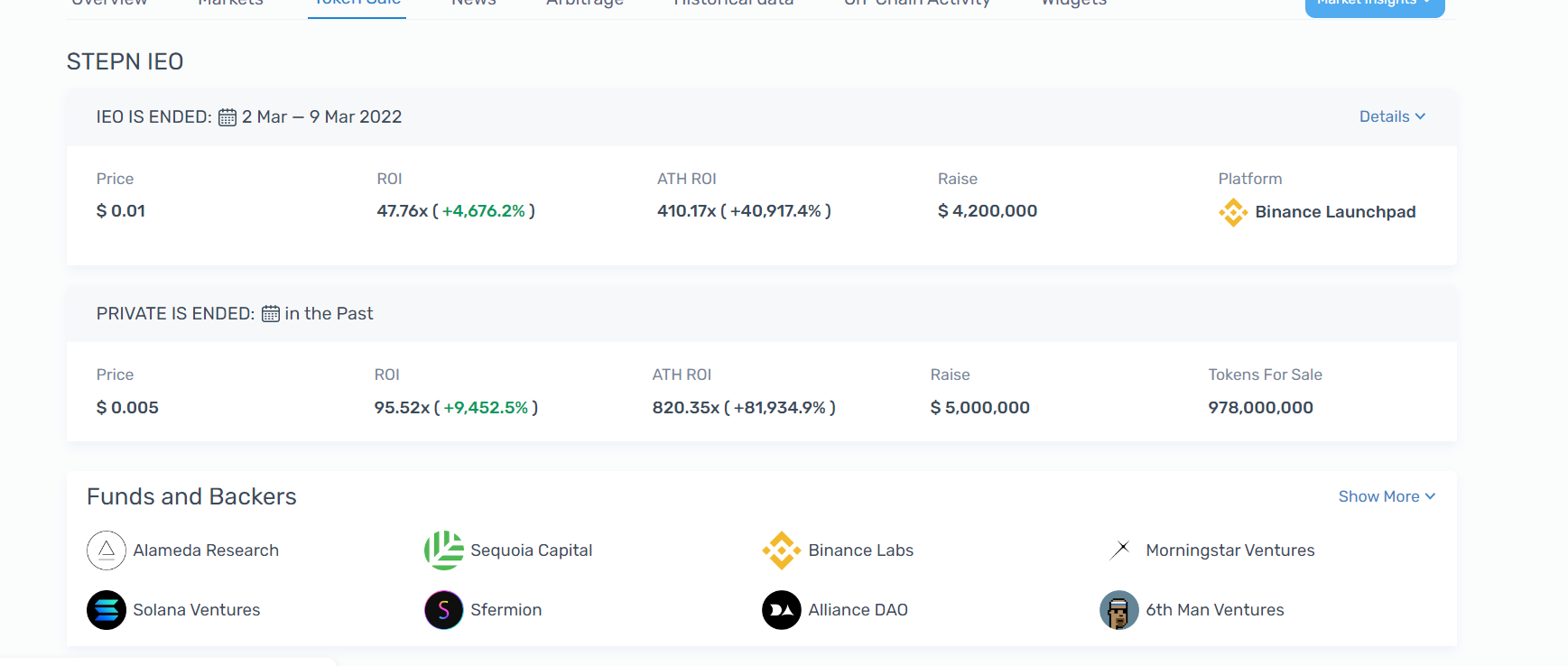Viewport: 1568px width, 666px height.
Task: Click the private raise amount $ 5,000,000
Action: [980, 408]
